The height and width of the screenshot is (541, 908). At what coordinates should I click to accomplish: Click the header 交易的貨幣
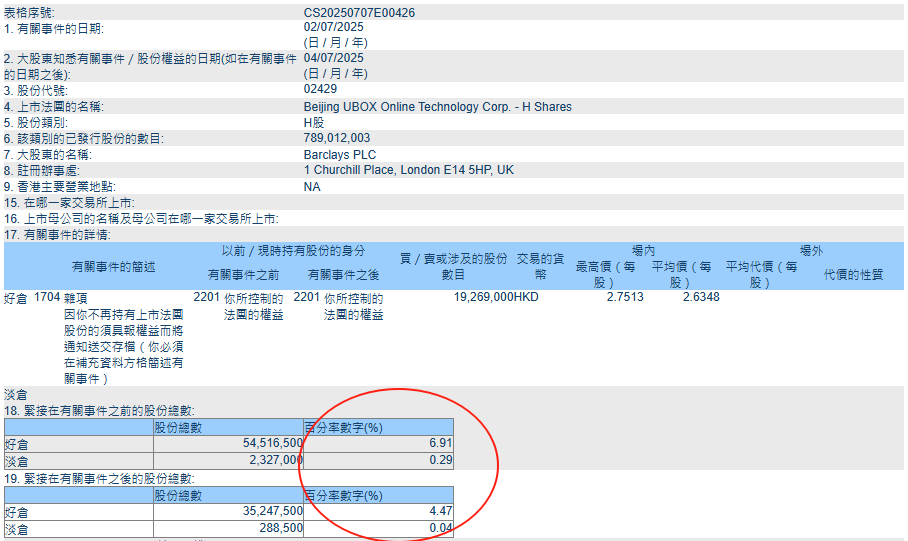click(540, 266)
